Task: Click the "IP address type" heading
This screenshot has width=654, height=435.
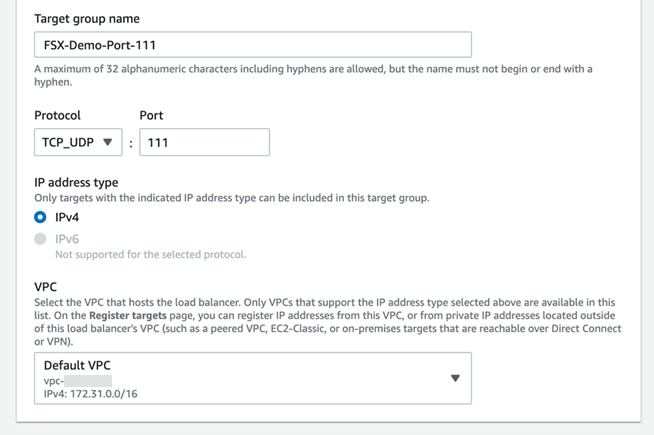Action: (76, 182)
